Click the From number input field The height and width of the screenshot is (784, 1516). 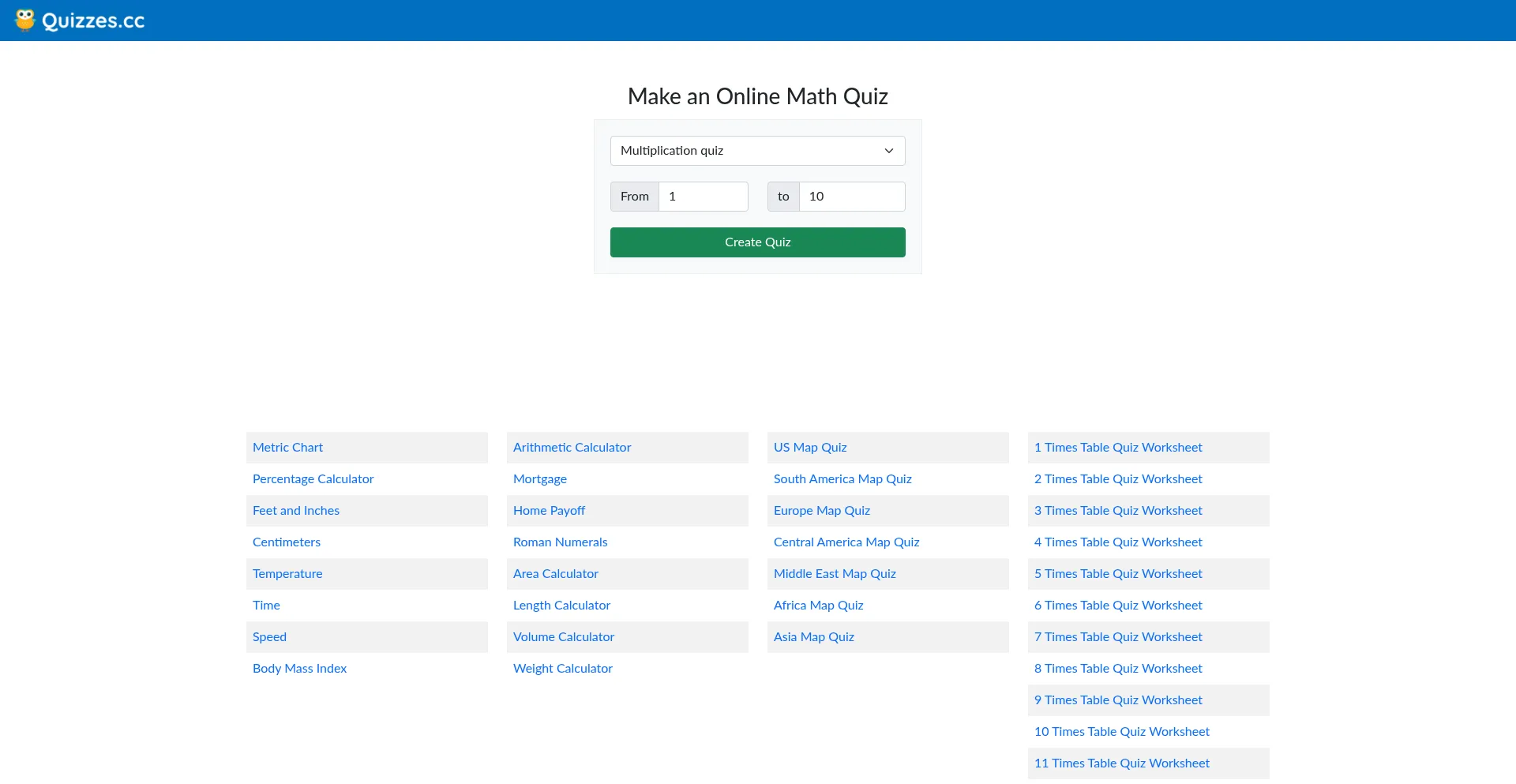pyautogui.click(x=703, y=197)
